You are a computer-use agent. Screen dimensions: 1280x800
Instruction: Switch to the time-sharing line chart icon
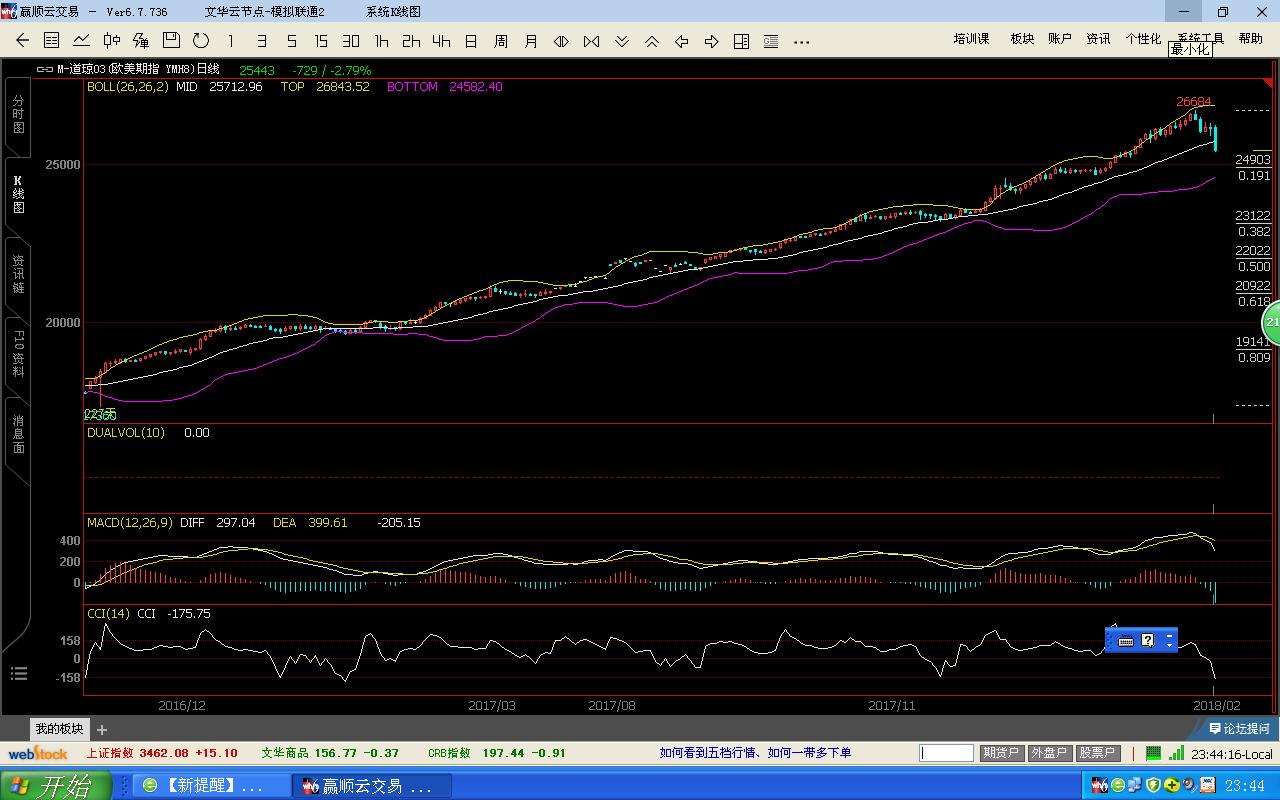pos(81,41)
